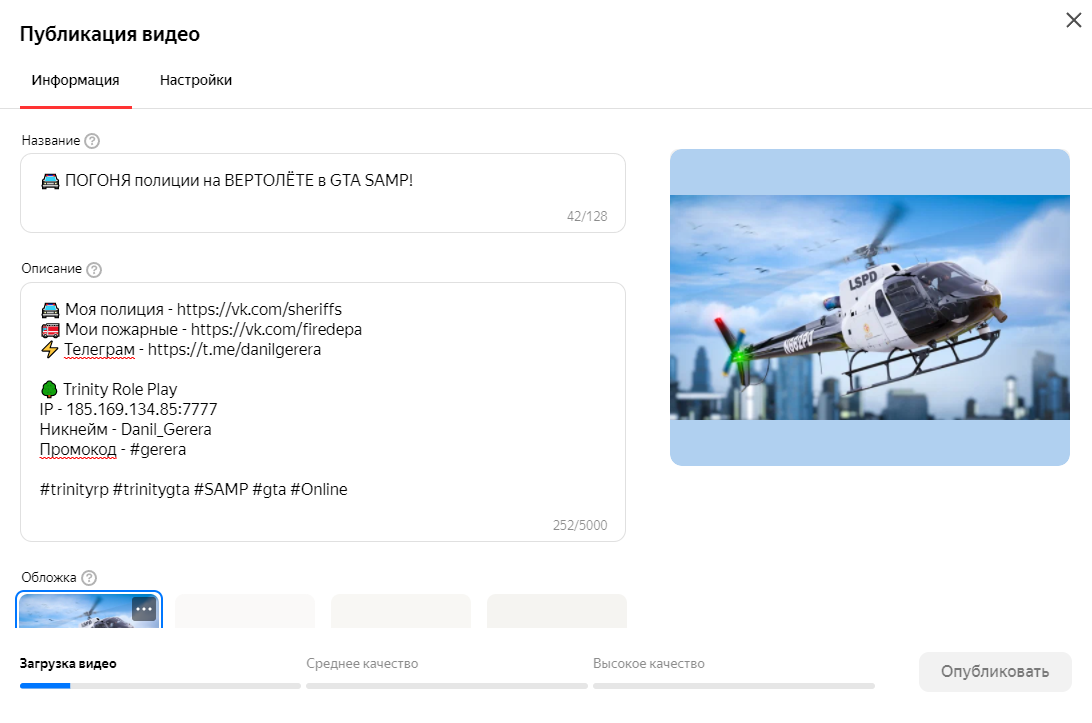Viewport: 1092px width, 723px height.
Task: Click the fire truck emoji in description
Action: pos(50,330)
